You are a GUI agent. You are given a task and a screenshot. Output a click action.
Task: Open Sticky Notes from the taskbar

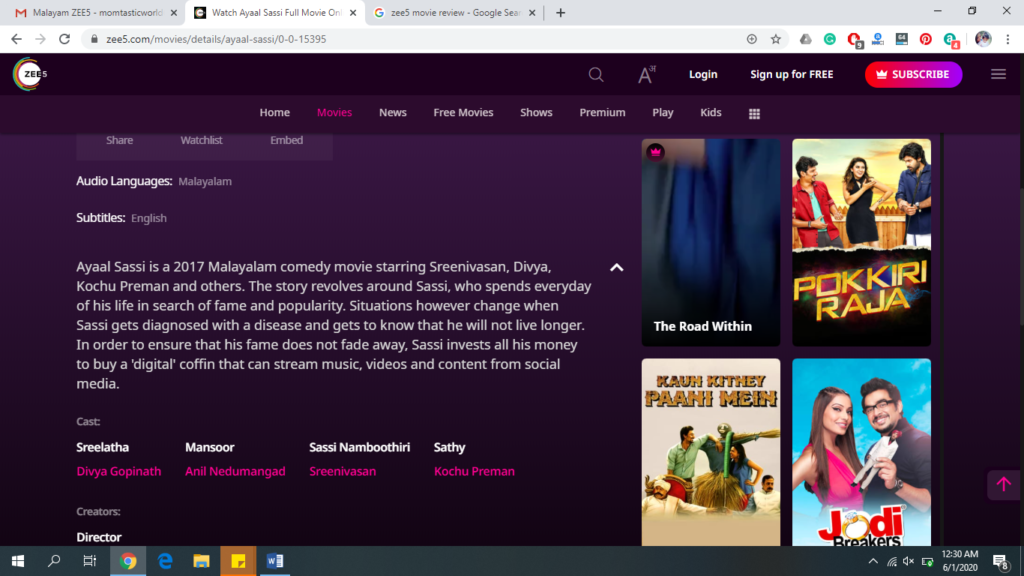[x=238, y=561]
